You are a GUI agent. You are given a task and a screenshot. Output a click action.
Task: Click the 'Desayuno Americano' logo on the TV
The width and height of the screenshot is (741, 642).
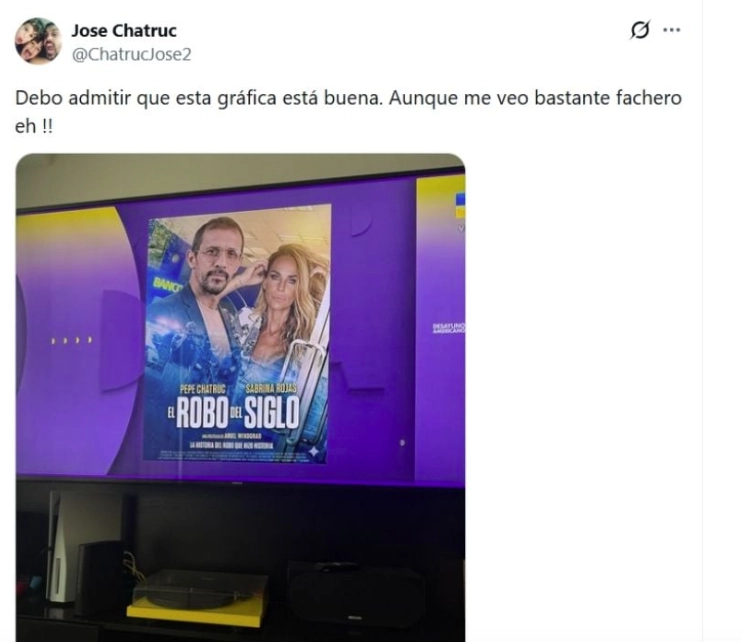click(448, 328)
